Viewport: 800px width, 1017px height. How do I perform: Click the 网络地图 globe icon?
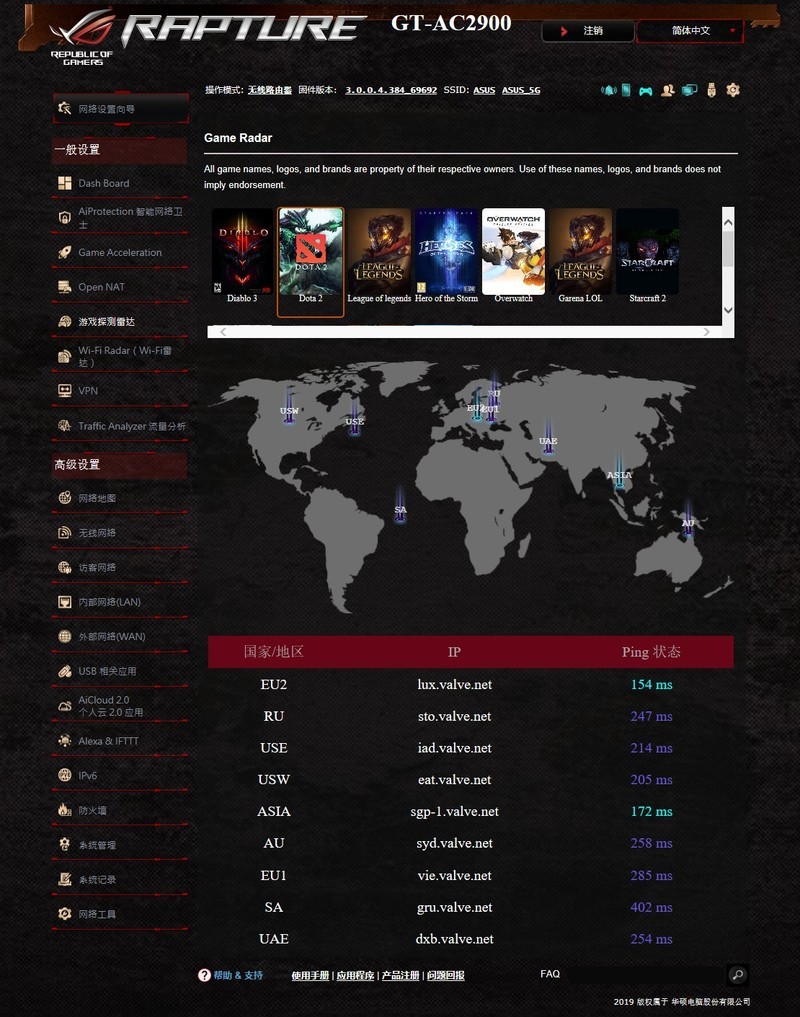click(65, 498)
